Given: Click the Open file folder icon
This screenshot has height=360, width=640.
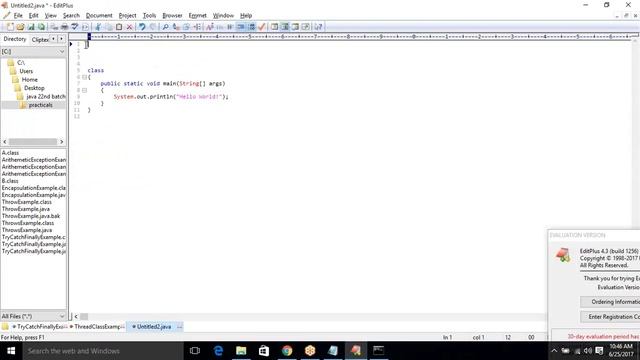Looking at the screenshot, I should pos(20,27).
